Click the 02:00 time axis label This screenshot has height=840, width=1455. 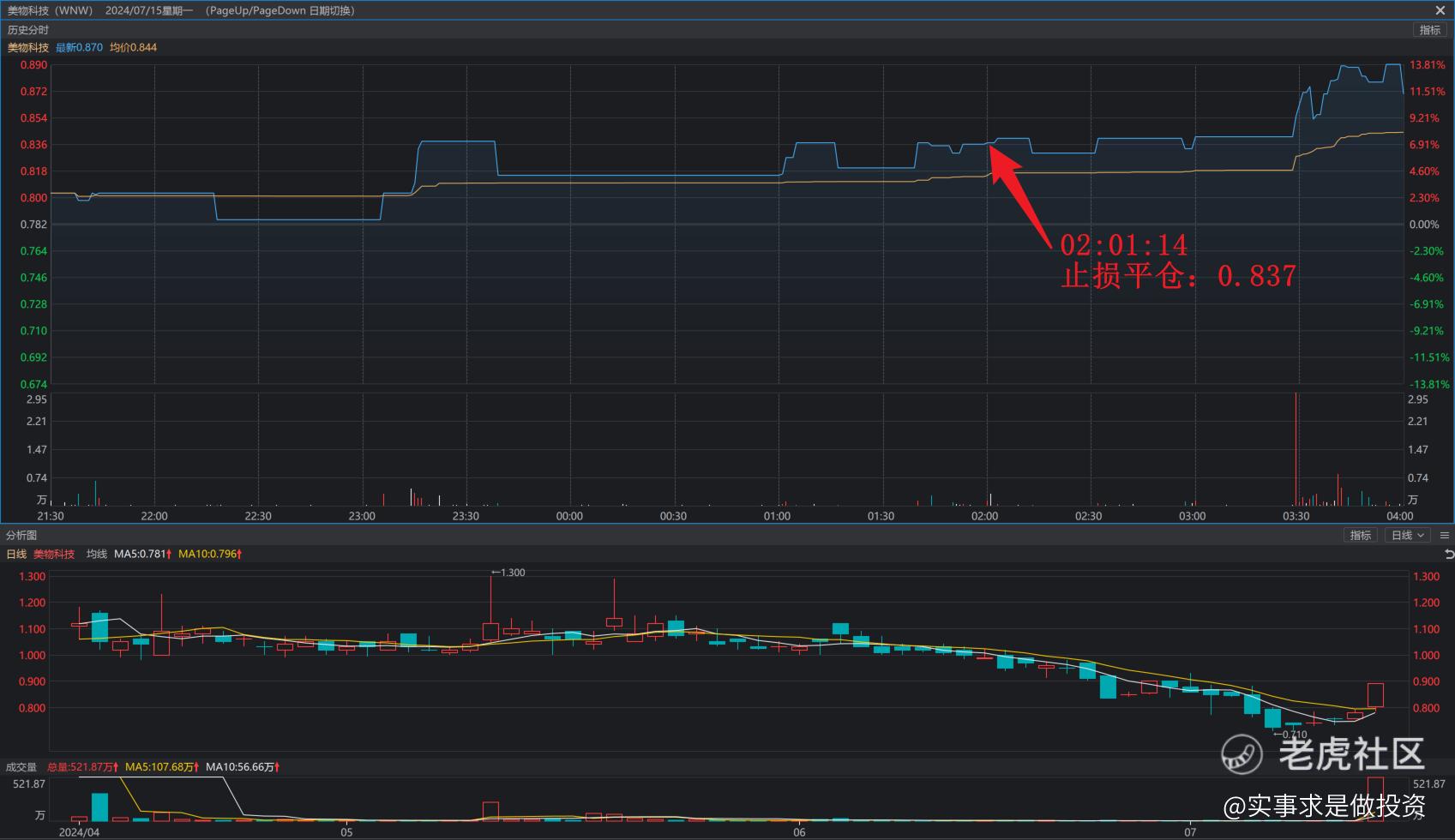point(984,516)
